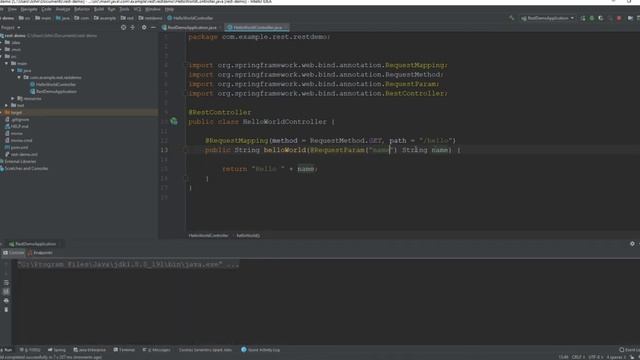Open the Window menu

[153, 9]
